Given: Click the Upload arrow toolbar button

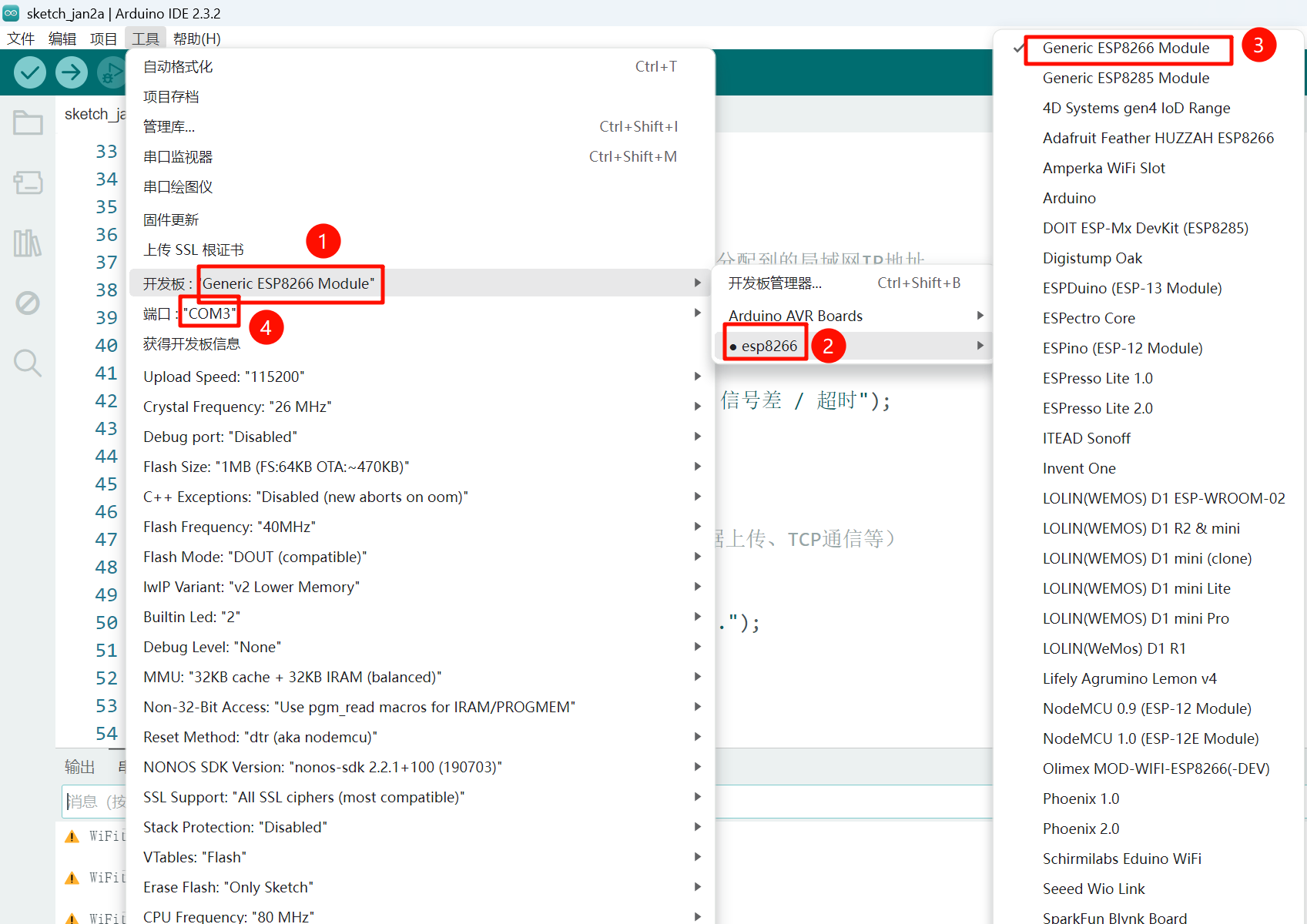Looking at the screenshot, I should [71, 72].
